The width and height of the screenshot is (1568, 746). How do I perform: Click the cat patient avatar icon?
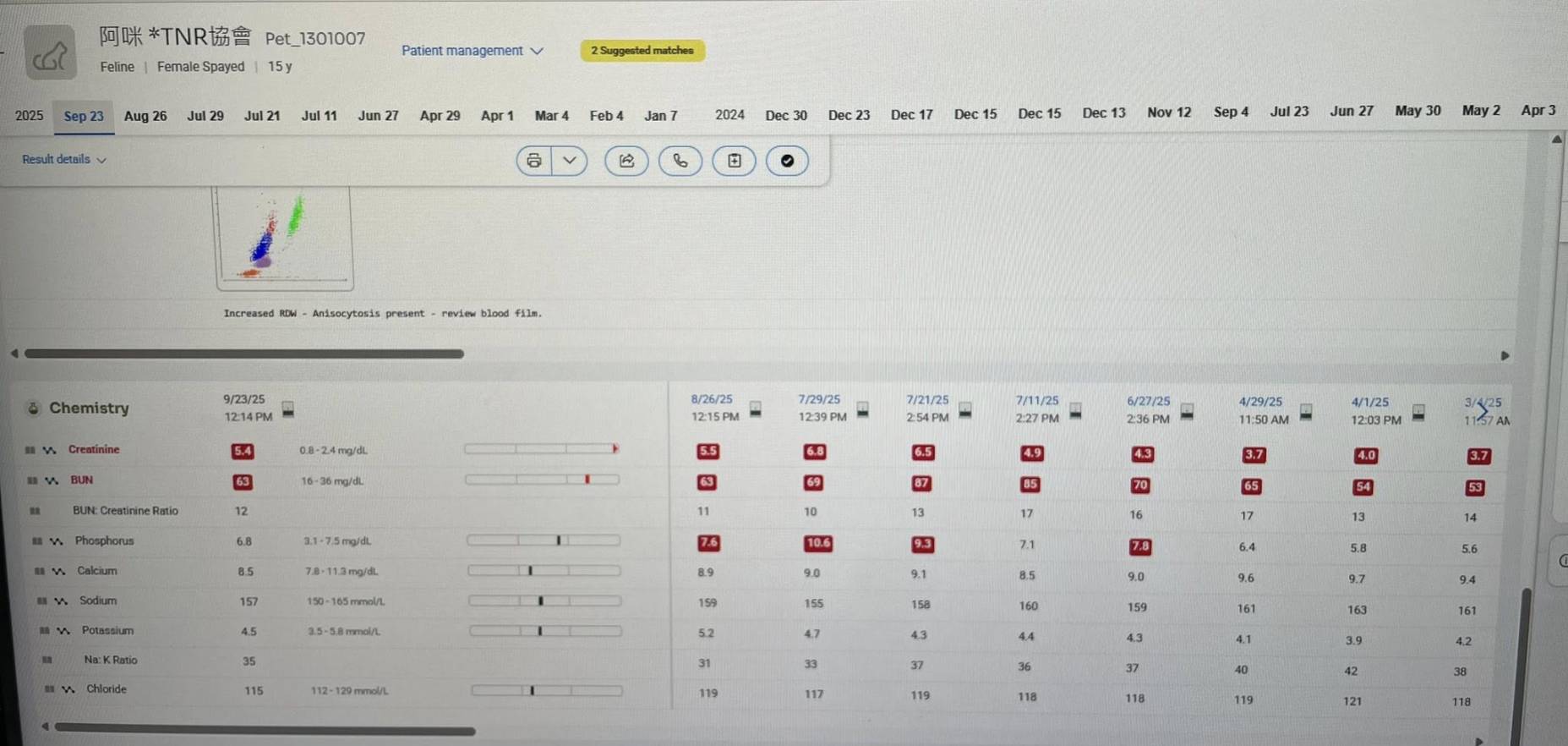tap(51, 54)
